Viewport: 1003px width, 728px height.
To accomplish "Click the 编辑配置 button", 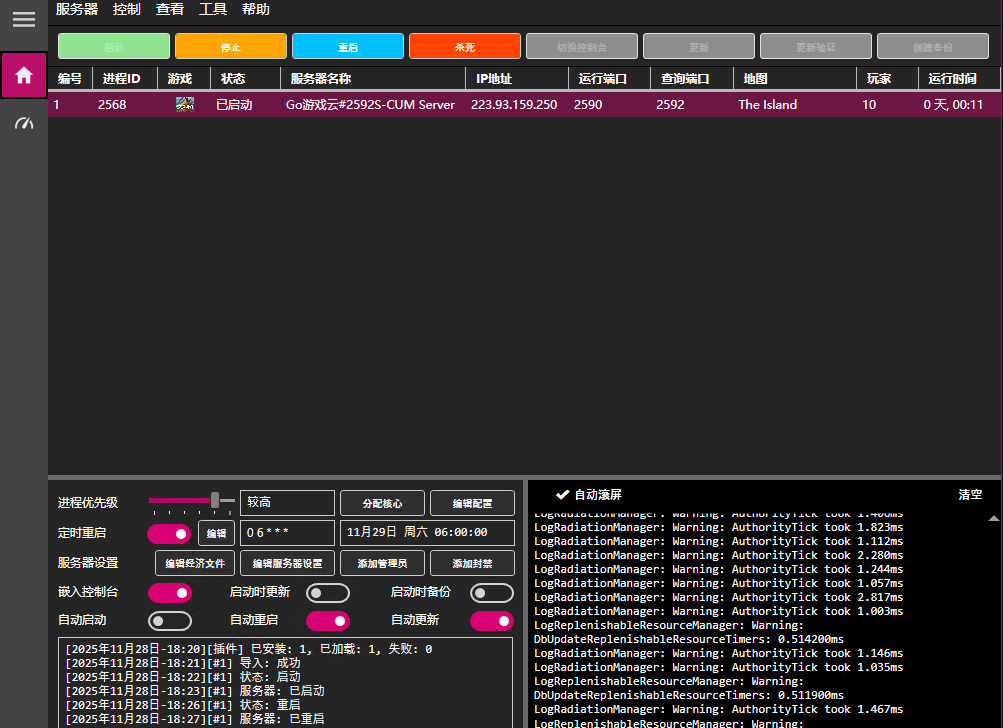I will tap(472, 503).
